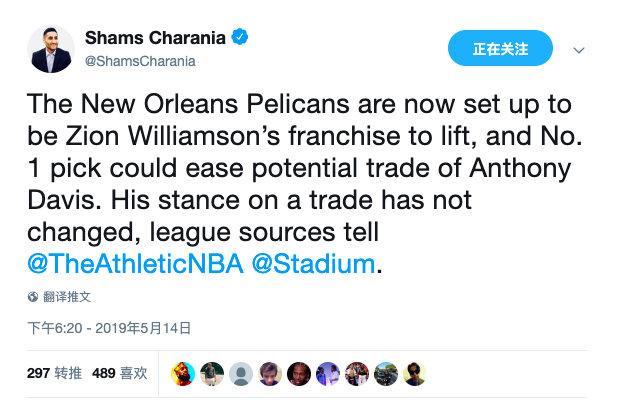
Task: Click the first liker avatar
Action: click(183, 374)
